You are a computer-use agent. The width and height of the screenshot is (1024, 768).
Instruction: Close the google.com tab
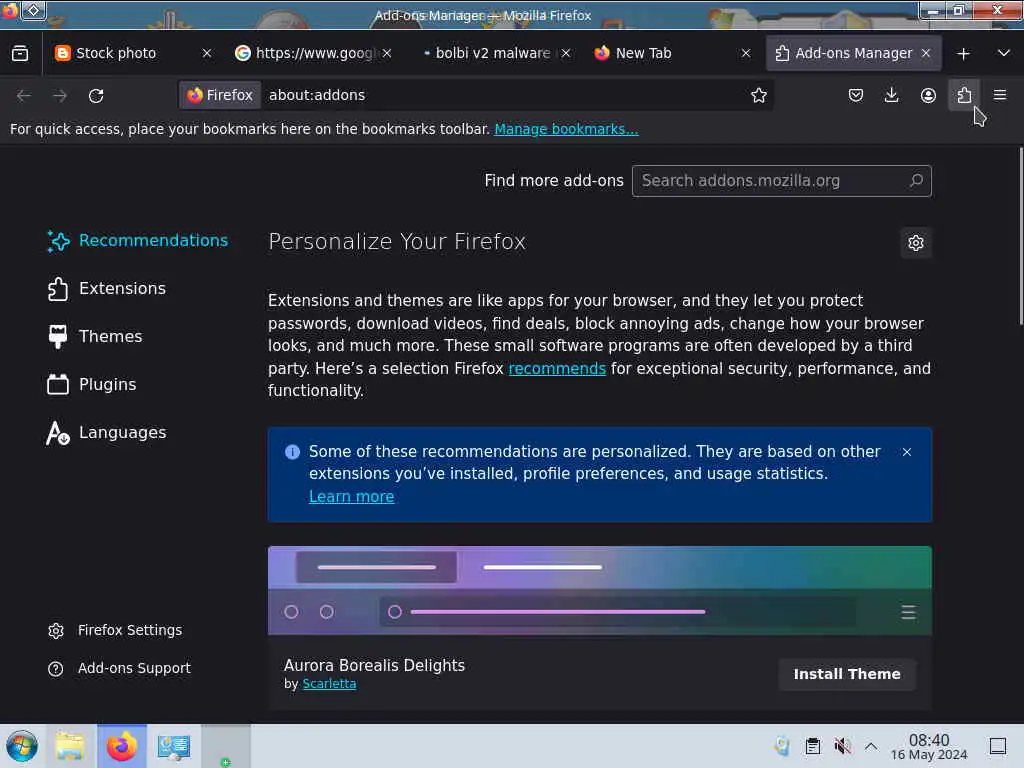pyautogui.click(x=387, y=54)
